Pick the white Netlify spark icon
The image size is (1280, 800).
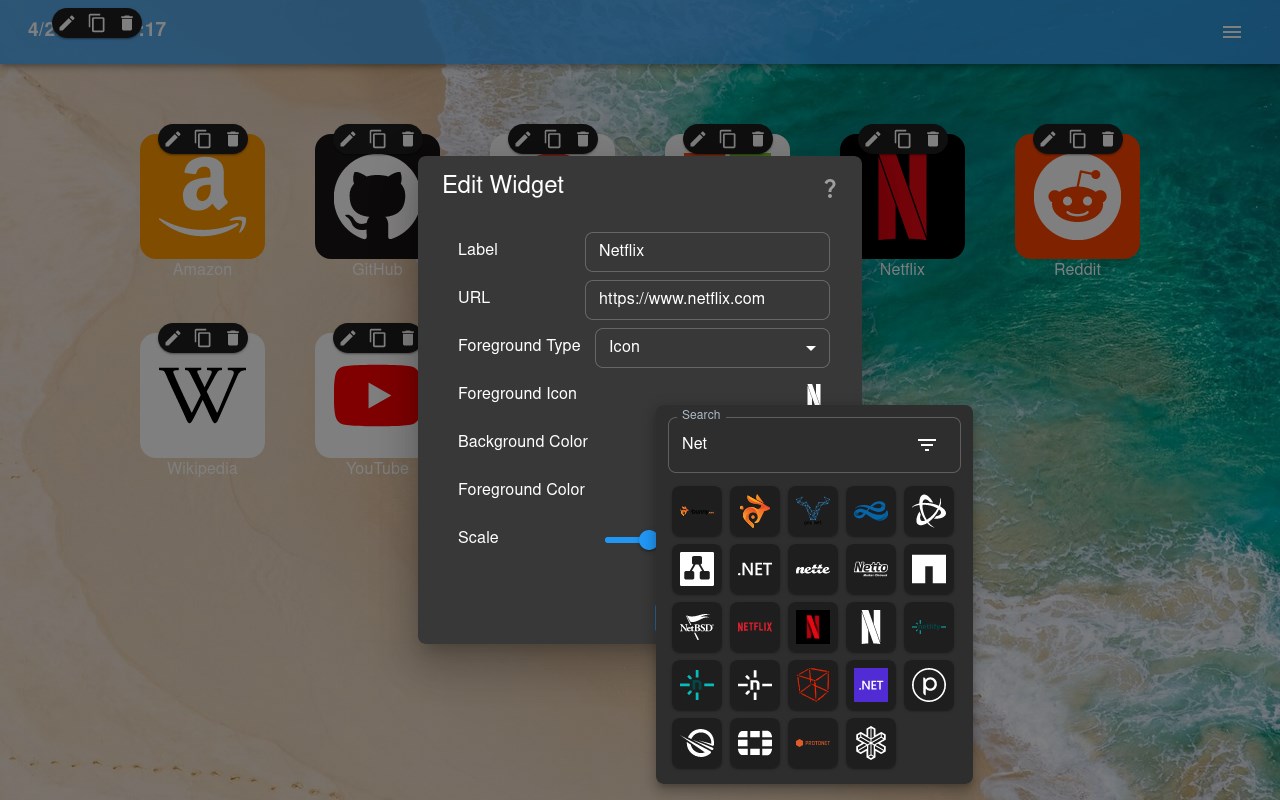[755, 685]
